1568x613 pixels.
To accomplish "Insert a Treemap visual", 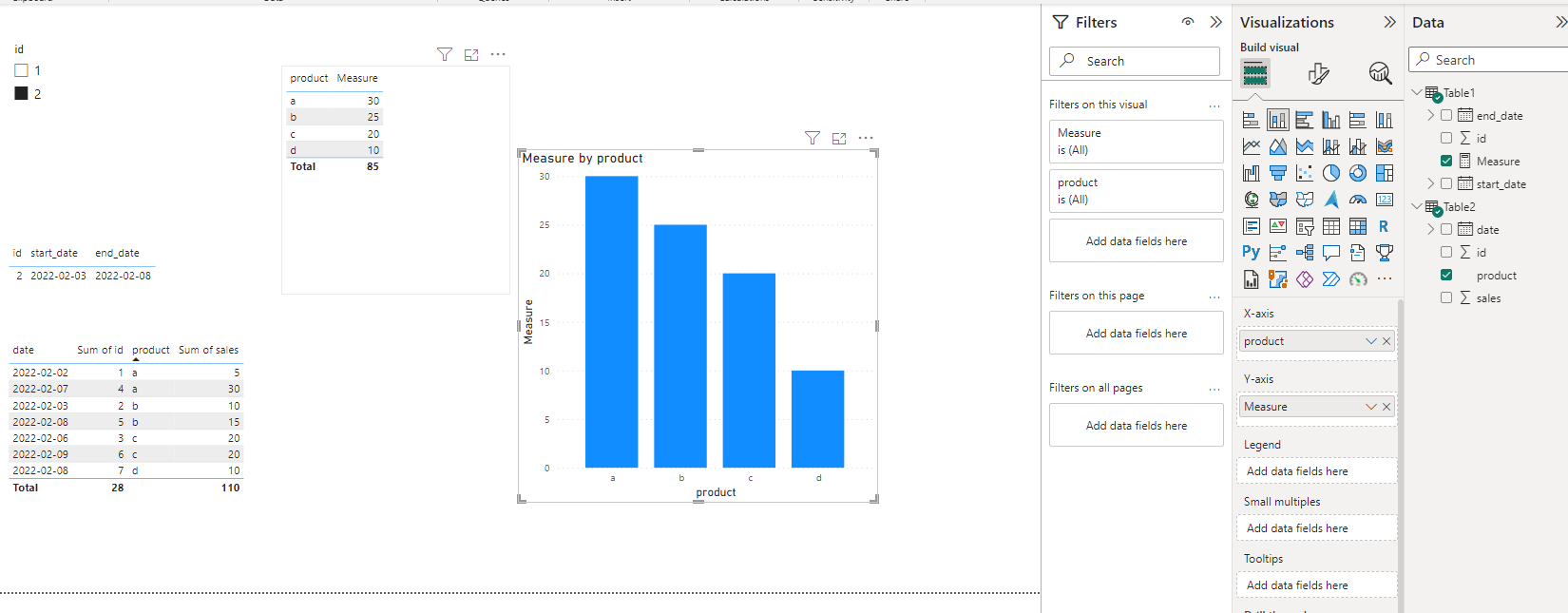I will 1385,173.
